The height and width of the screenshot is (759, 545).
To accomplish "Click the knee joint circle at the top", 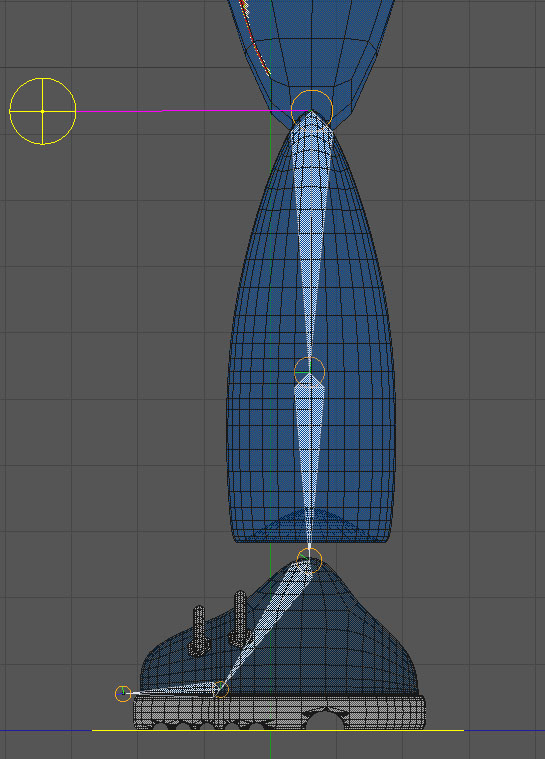I will coord(312,110).
